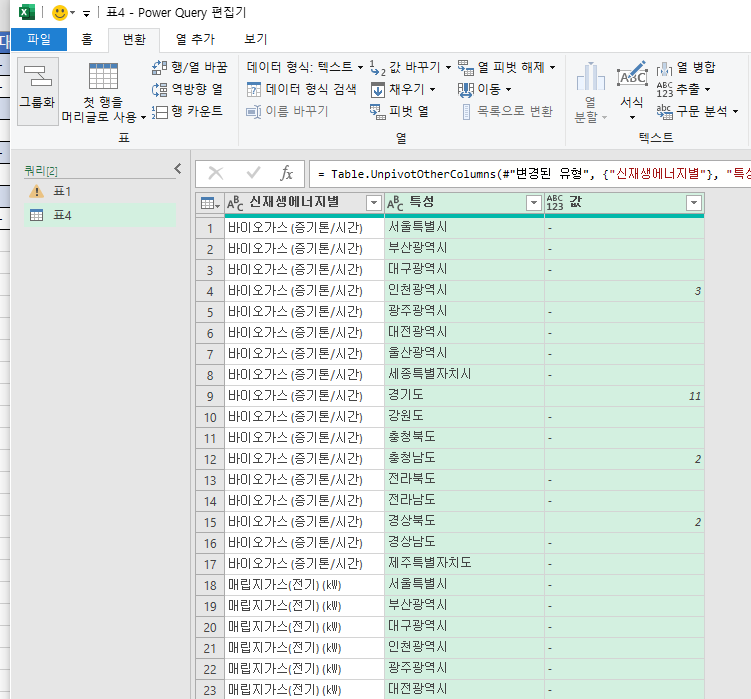751x699 pixels.
Task: Click Count Rows (행 카운트) icon
Action: (x=159, y=112)
